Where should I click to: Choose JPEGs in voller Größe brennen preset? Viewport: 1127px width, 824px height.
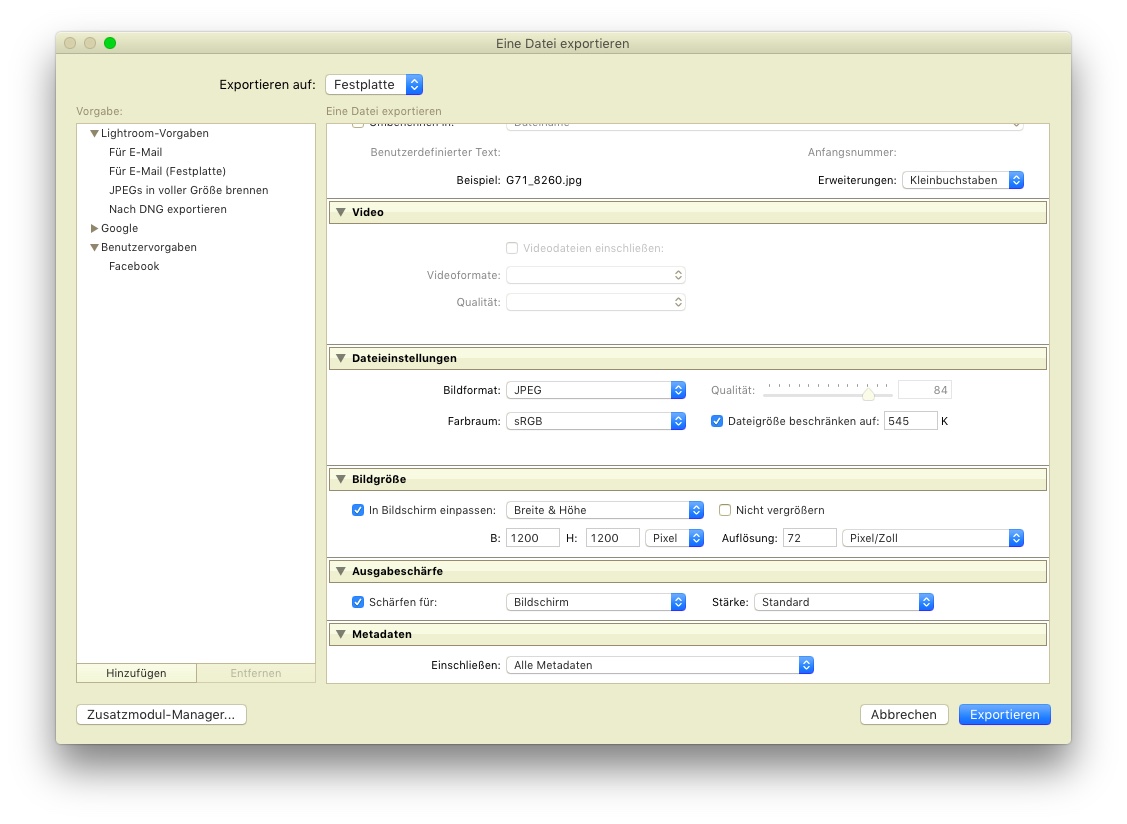click(x=188, y=191)
